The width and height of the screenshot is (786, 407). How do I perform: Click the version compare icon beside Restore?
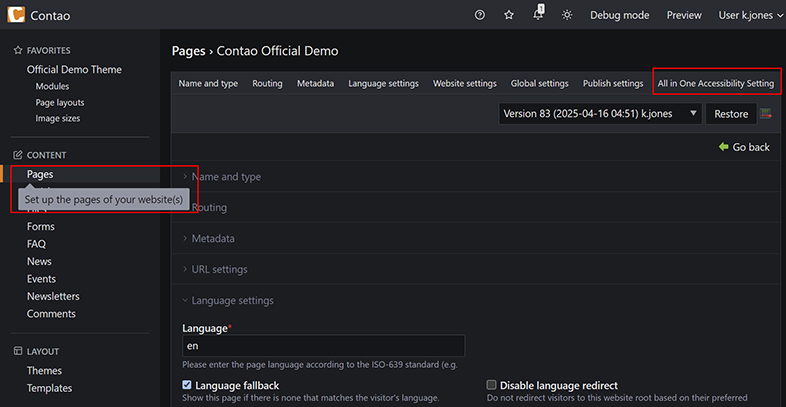[x=766, y=114]
